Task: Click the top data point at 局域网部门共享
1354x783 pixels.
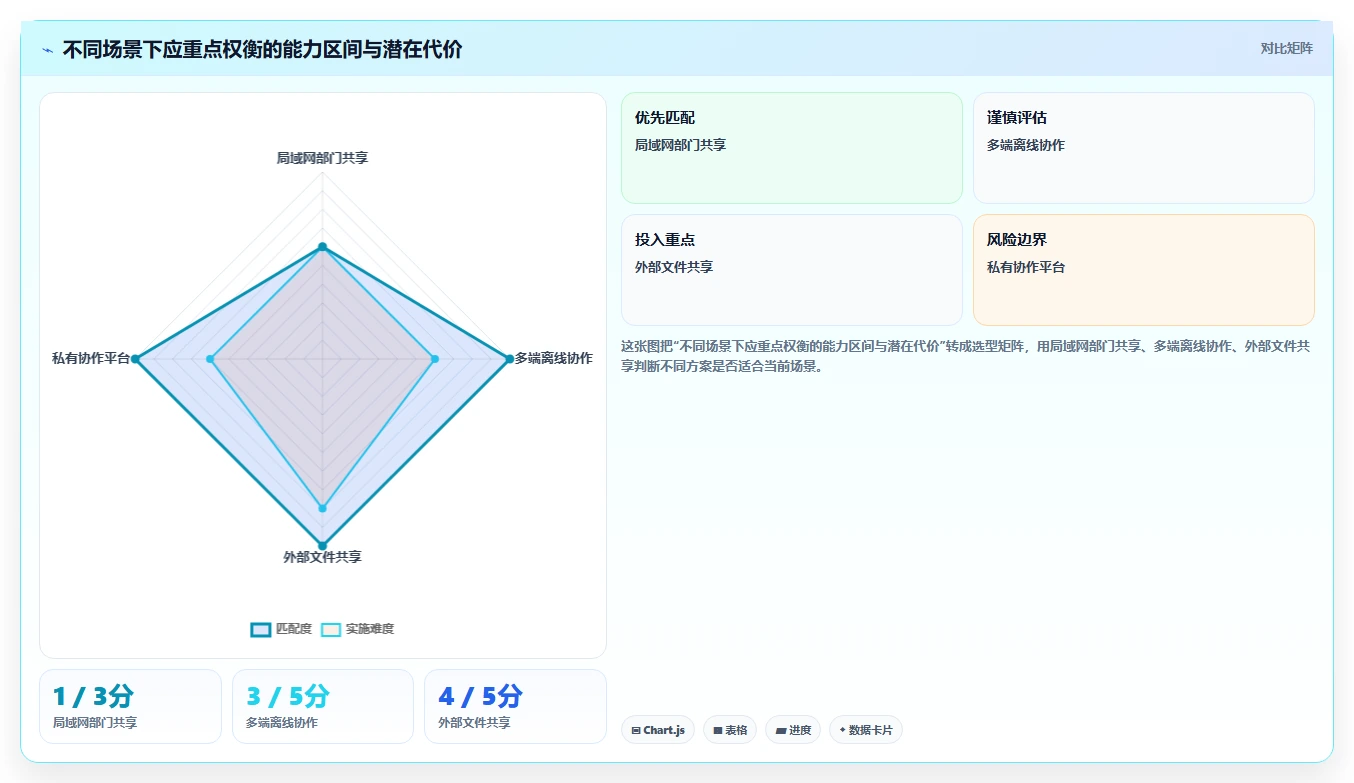Action: 322,246
